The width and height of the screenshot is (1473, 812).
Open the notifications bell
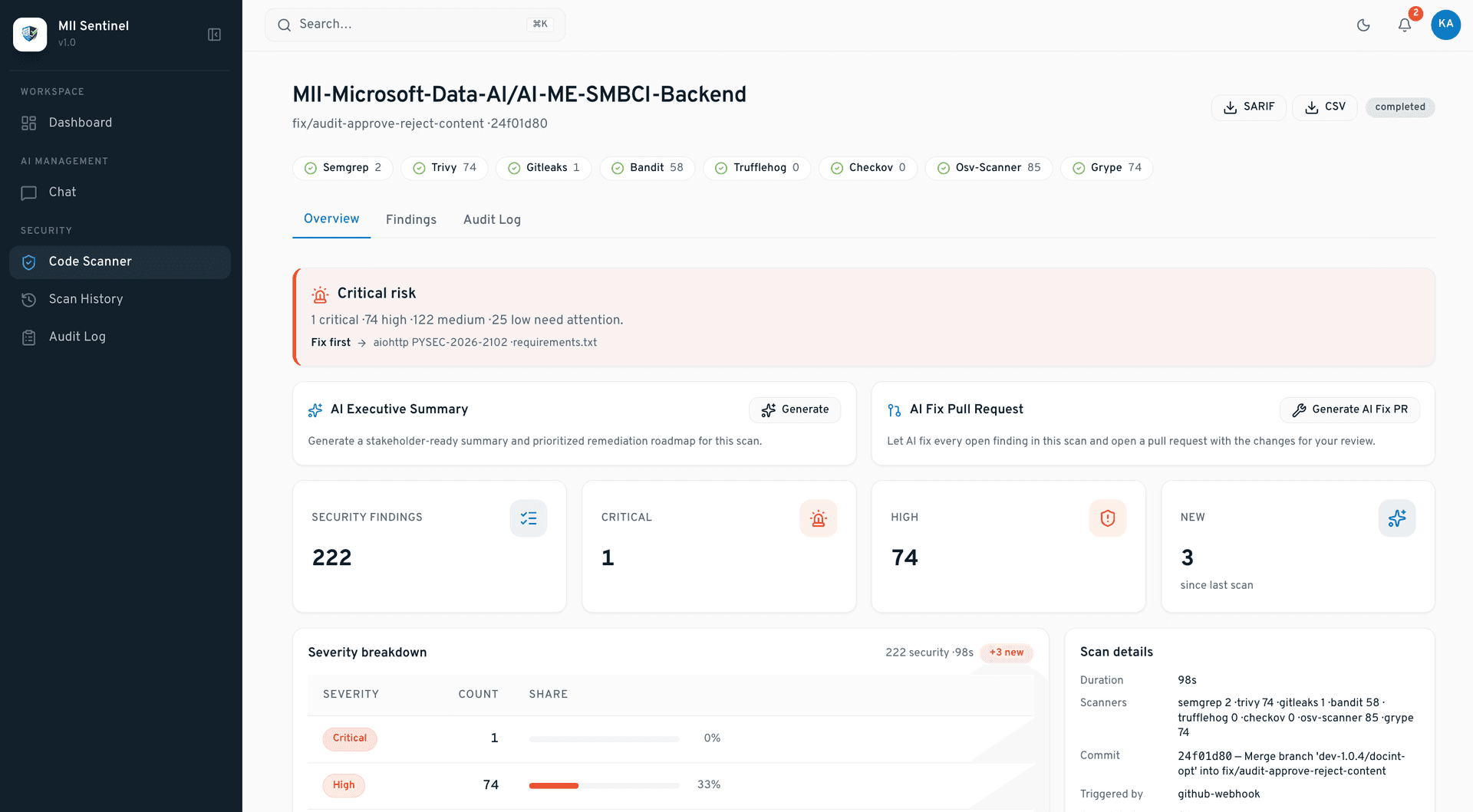tap(1405, 25)
